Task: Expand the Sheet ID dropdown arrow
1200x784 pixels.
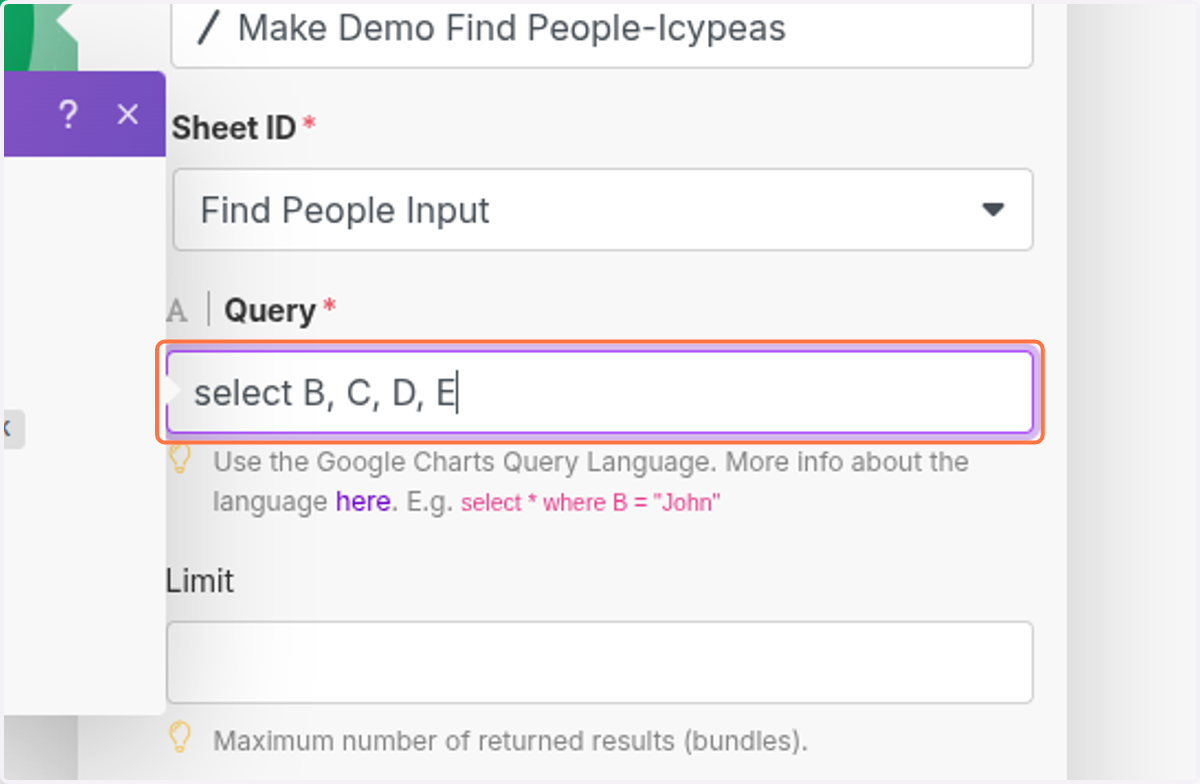Action: [992, 210]
